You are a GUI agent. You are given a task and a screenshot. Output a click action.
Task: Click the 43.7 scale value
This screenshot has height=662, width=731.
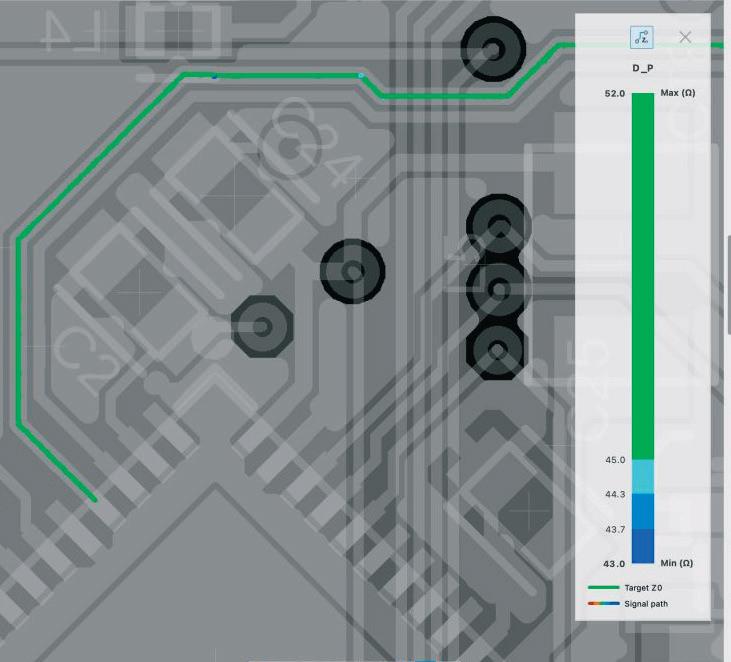[615, 529]
